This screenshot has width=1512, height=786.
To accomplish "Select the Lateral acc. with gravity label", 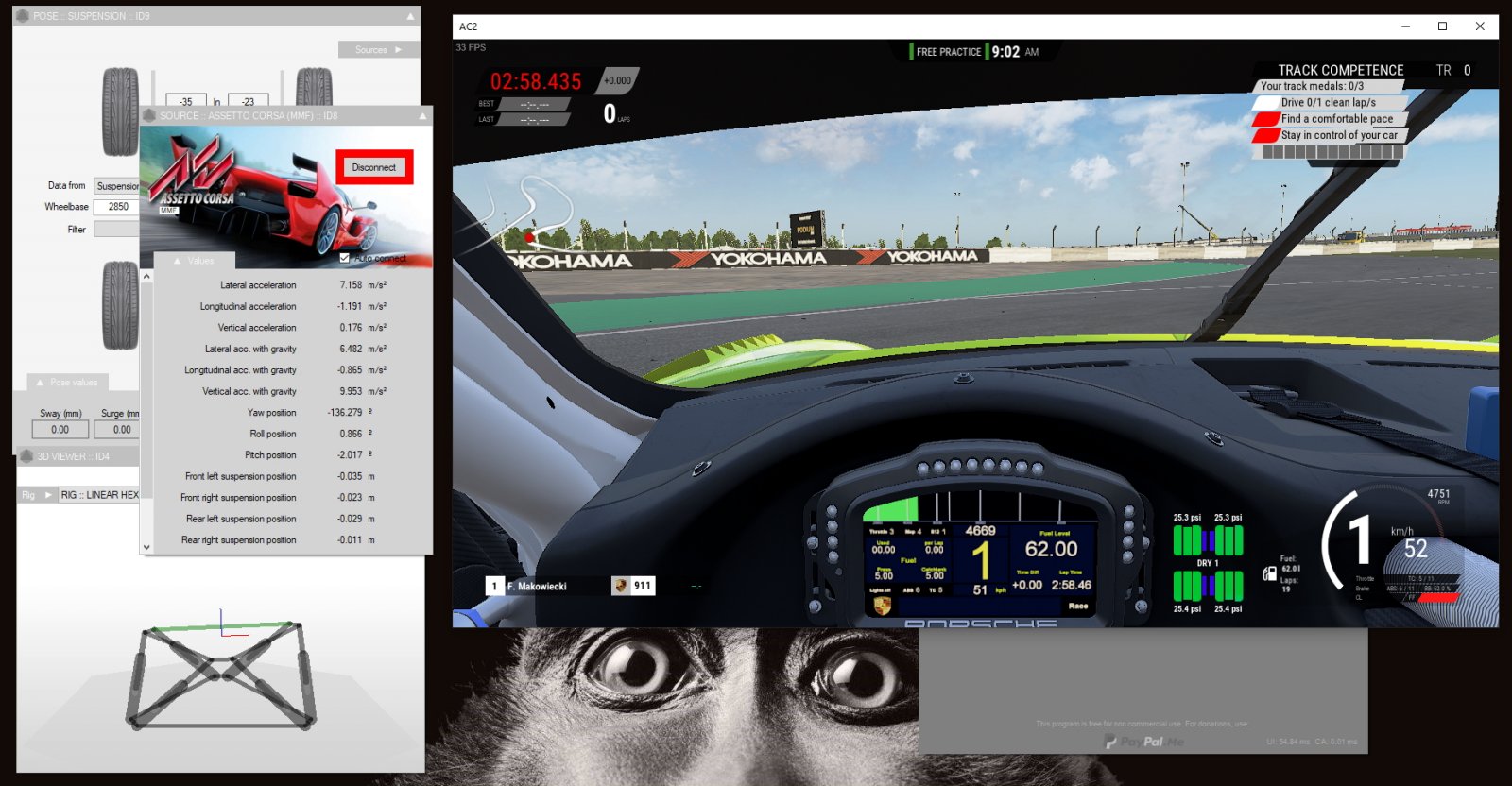I will coord(250,350).
